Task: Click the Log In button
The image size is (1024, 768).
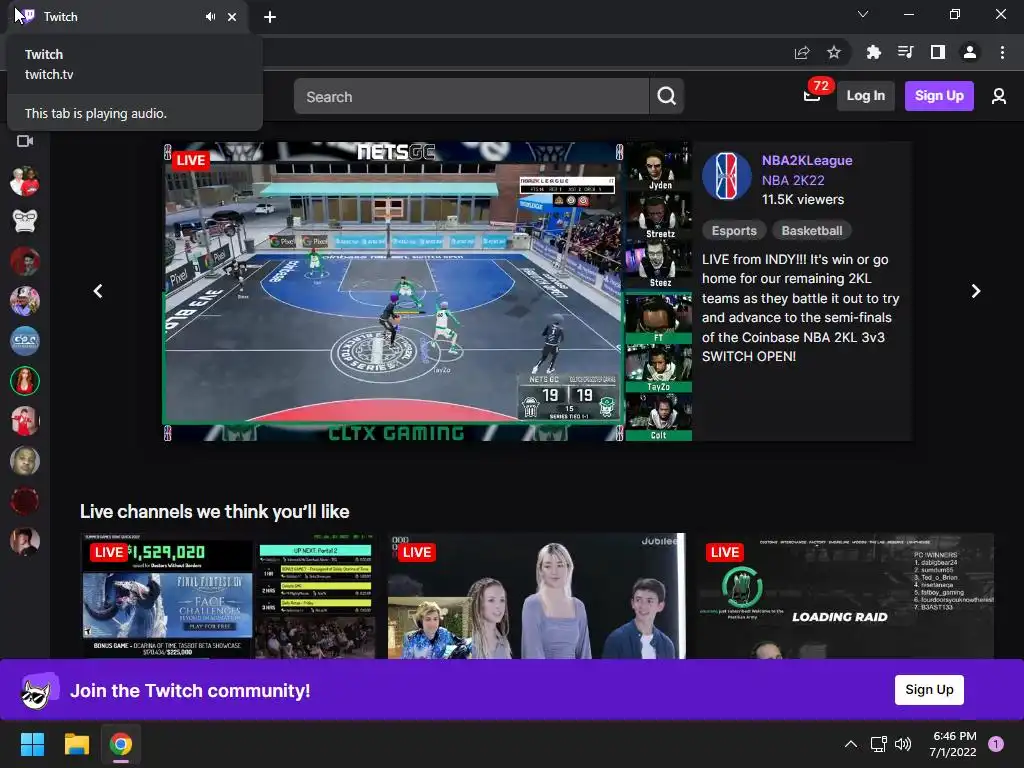Action: coord(865,96)
